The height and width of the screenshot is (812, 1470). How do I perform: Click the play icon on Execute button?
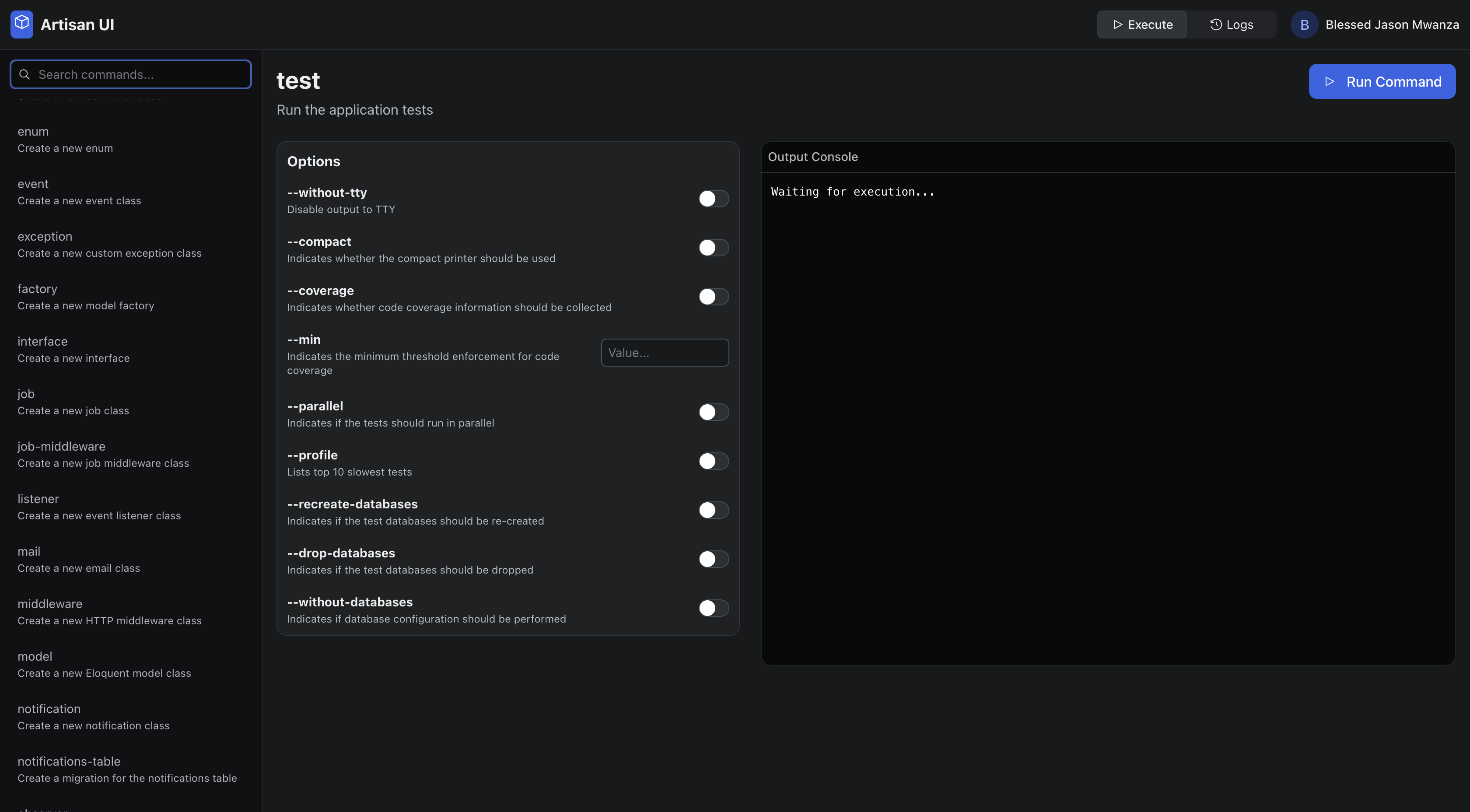coord(1117,24)
